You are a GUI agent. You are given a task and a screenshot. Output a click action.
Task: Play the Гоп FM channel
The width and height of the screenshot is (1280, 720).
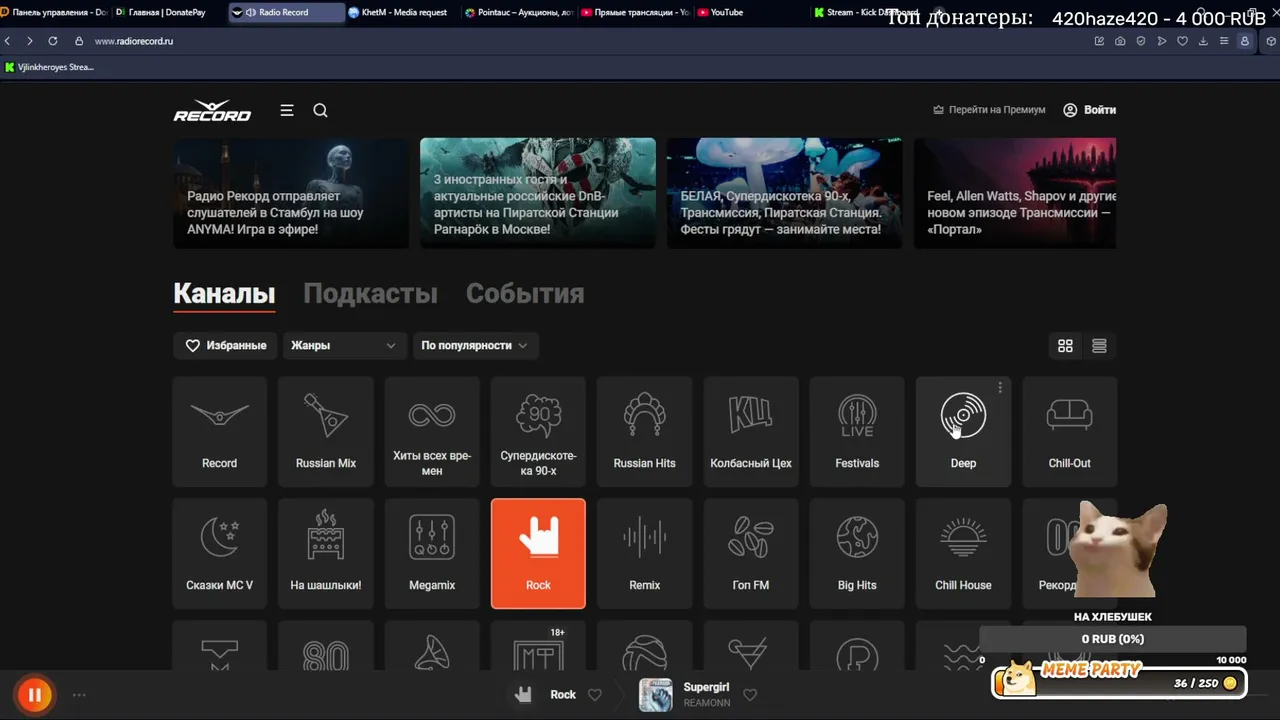pos(751,554)
